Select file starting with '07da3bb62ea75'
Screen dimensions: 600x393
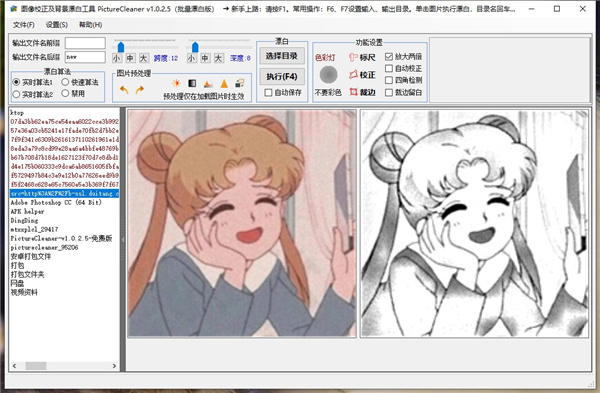64,122
